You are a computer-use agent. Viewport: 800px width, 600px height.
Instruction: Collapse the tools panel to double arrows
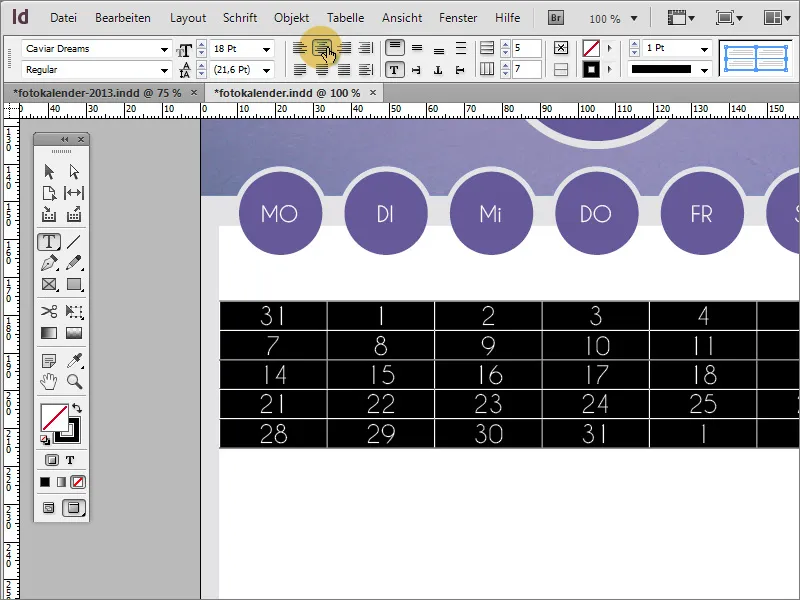click(64, 139)
